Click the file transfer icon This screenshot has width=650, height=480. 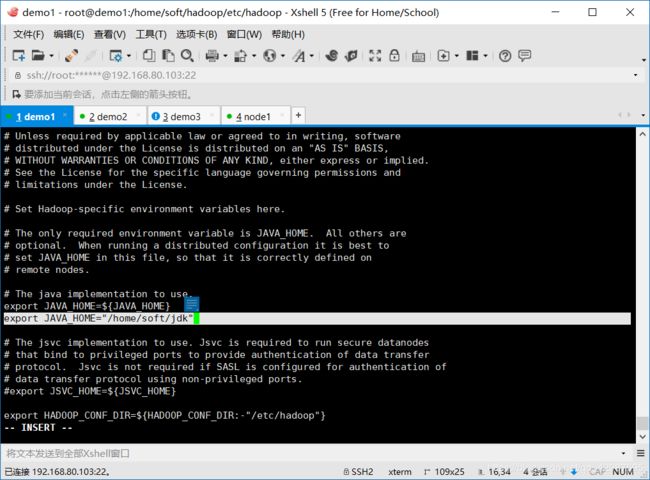[x=241, y=56]
